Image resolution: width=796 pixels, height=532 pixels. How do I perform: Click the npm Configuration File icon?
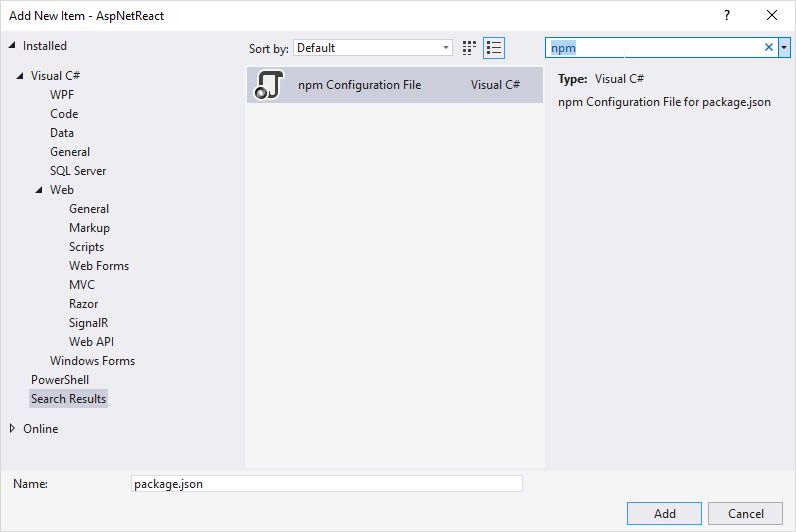coord(269,85)
